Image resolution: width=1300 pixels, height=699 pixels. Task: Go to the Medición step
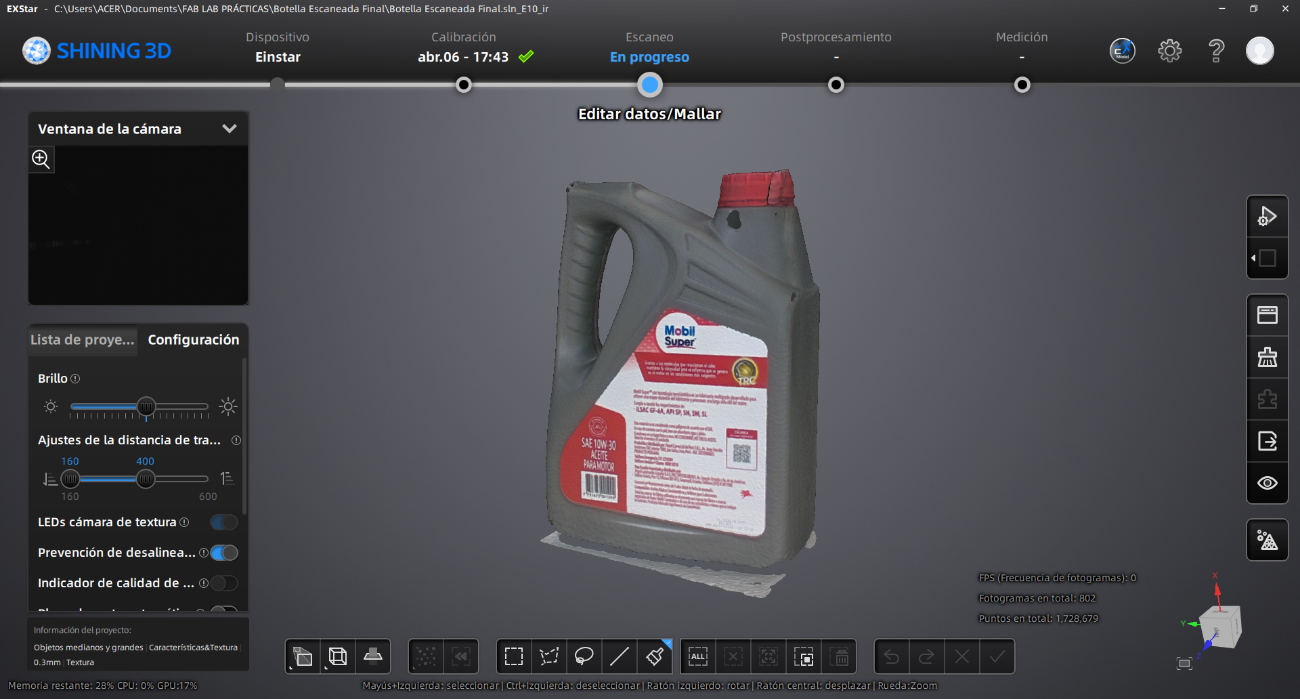(x=1022, y=47)
